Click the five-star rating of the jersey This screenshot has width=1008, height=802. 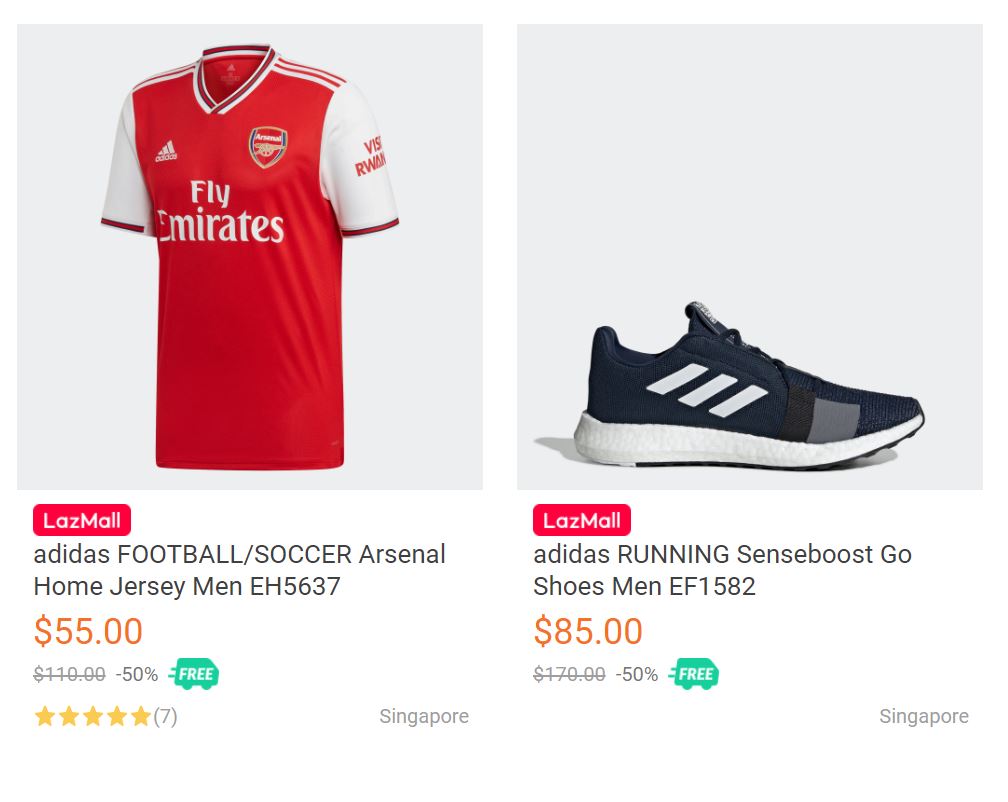pos(92,716)
